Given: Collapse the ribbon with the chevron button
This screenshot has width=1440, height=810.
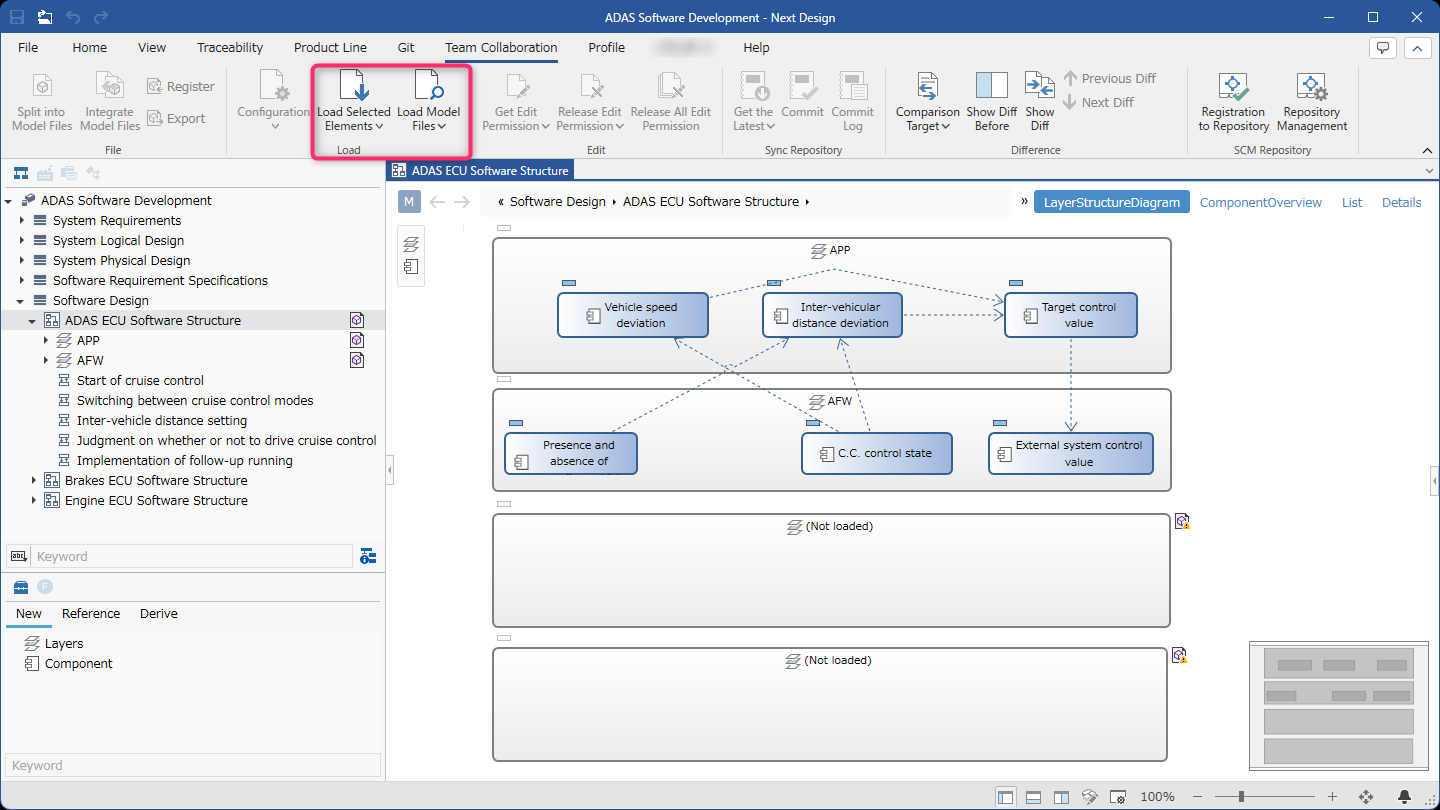Looking at the screenshot, I should 1427,150.
